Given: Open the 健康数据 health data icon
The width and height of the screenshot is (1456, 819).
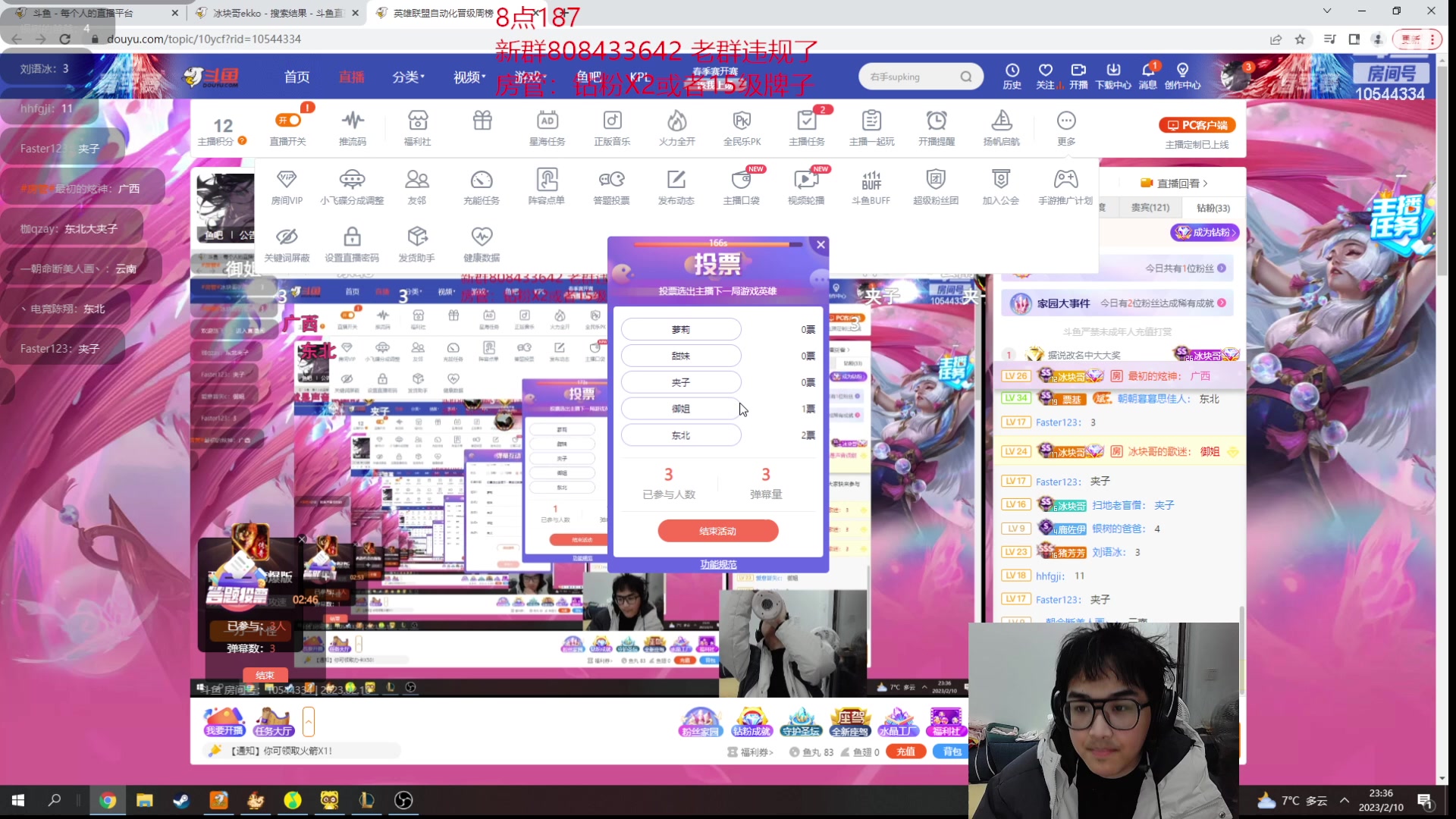Looking at the screenshot, I should 482,243.
